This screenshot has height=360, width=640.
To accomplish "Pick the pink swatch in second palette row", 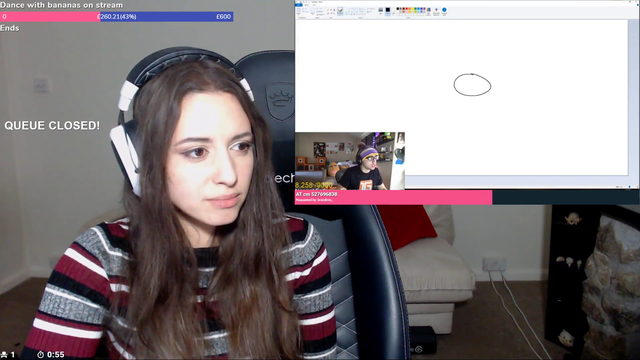I will pyautogui.click(x=407, y=12).
